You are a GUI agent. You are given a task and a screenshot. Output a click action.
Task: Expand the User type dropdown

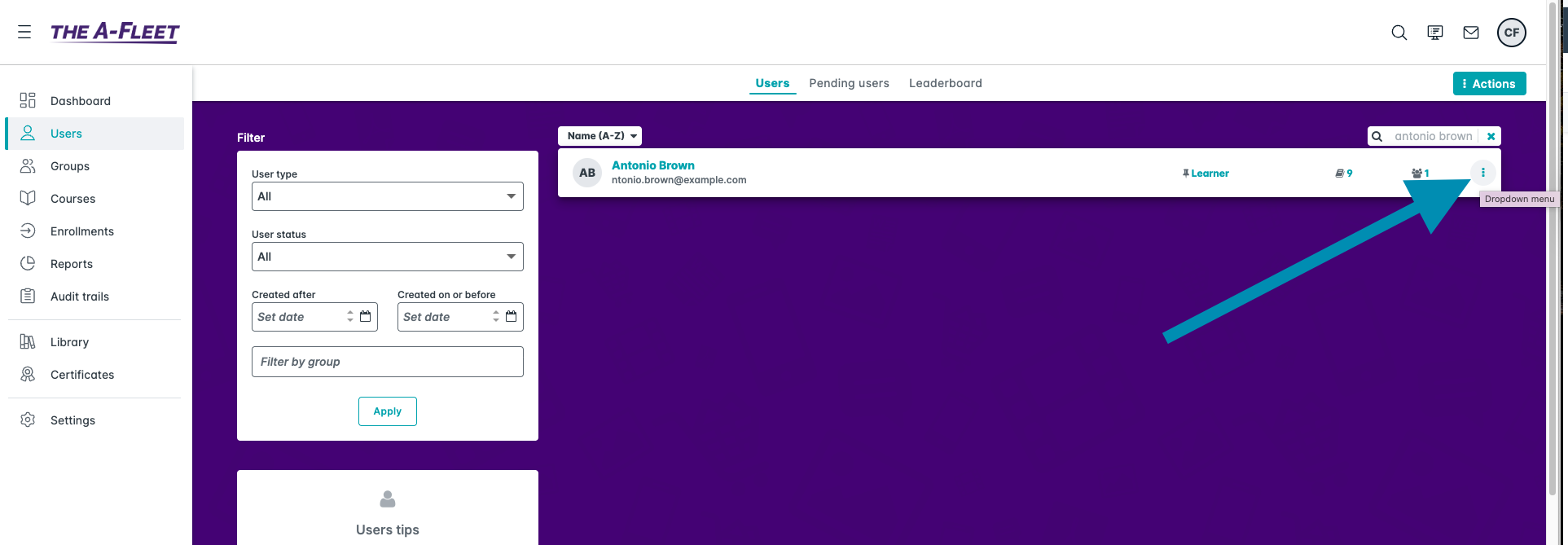(x=387, y=196)
